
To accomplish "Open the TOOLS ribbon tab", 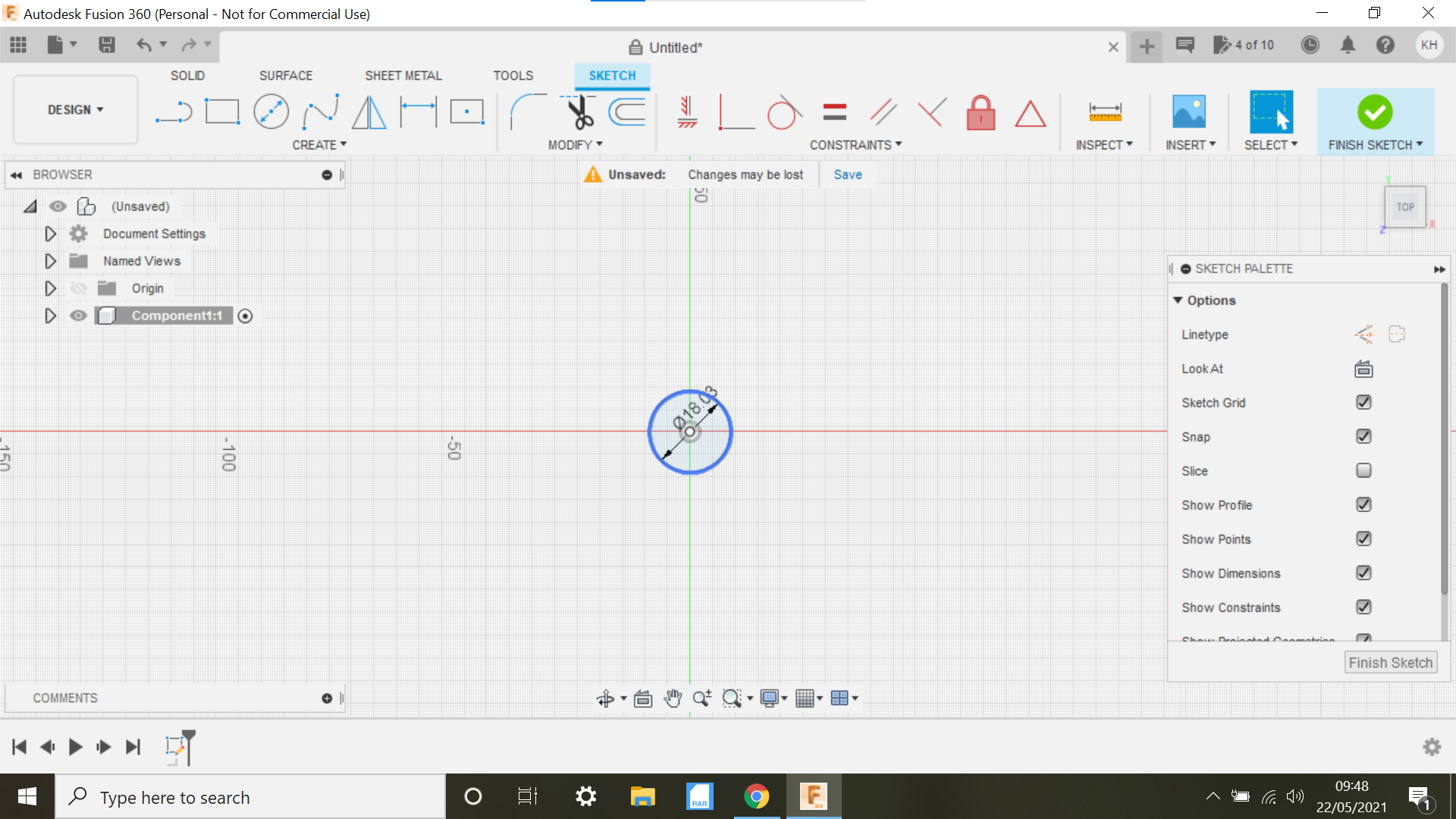I will coord(513,75).
